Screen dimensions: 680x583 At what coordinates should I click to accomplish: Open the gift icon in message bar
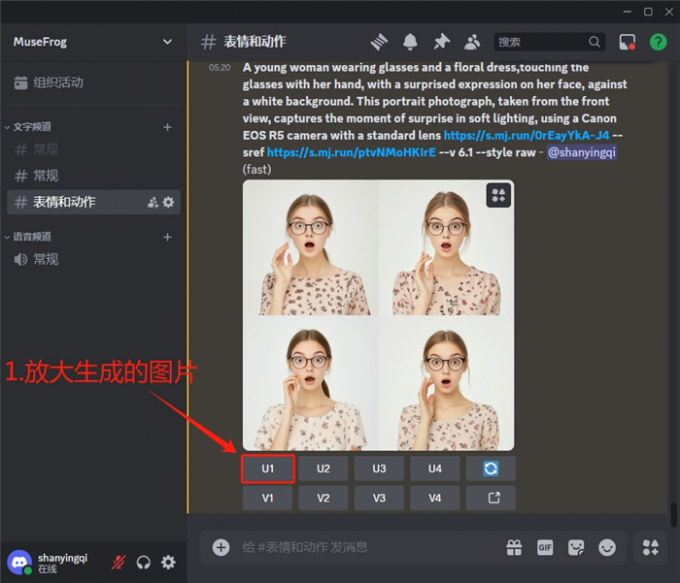pos(514,547)
